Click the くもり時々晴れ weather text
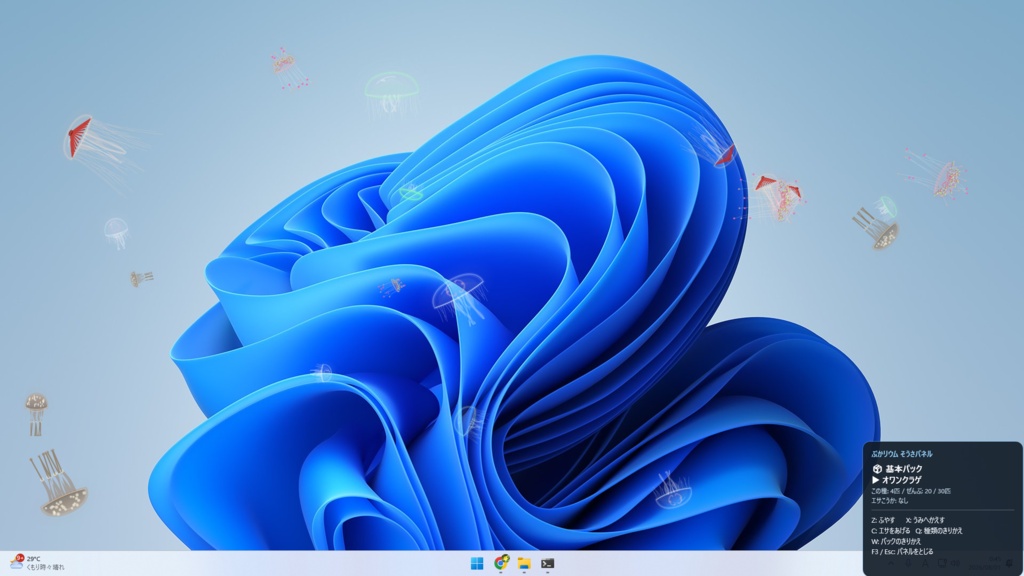Viewport: 1024px width, 576px height. pyautogui.click(x=46, y=567)
